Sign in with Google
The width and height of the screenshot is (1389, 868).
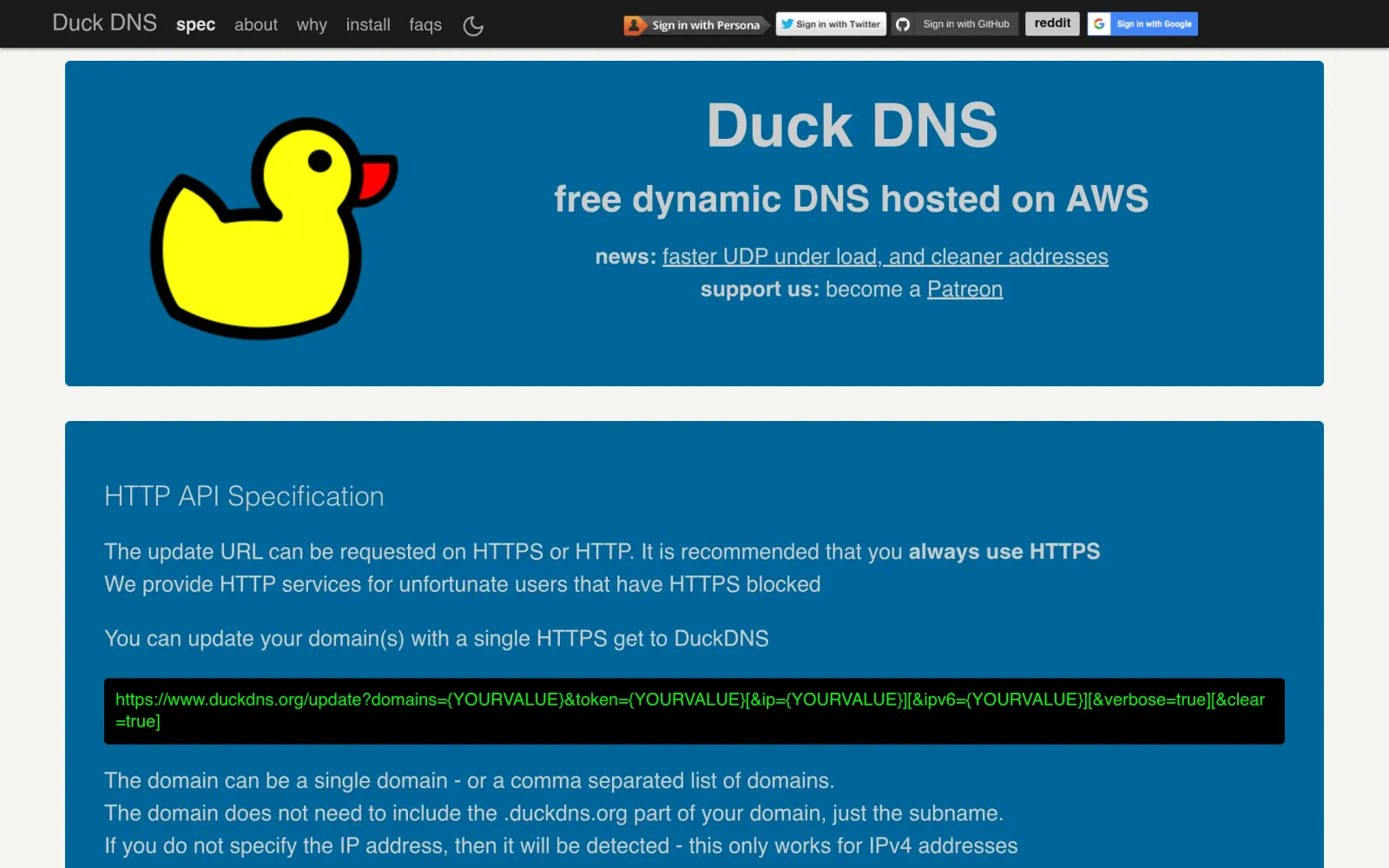[x=1142, y=24]
